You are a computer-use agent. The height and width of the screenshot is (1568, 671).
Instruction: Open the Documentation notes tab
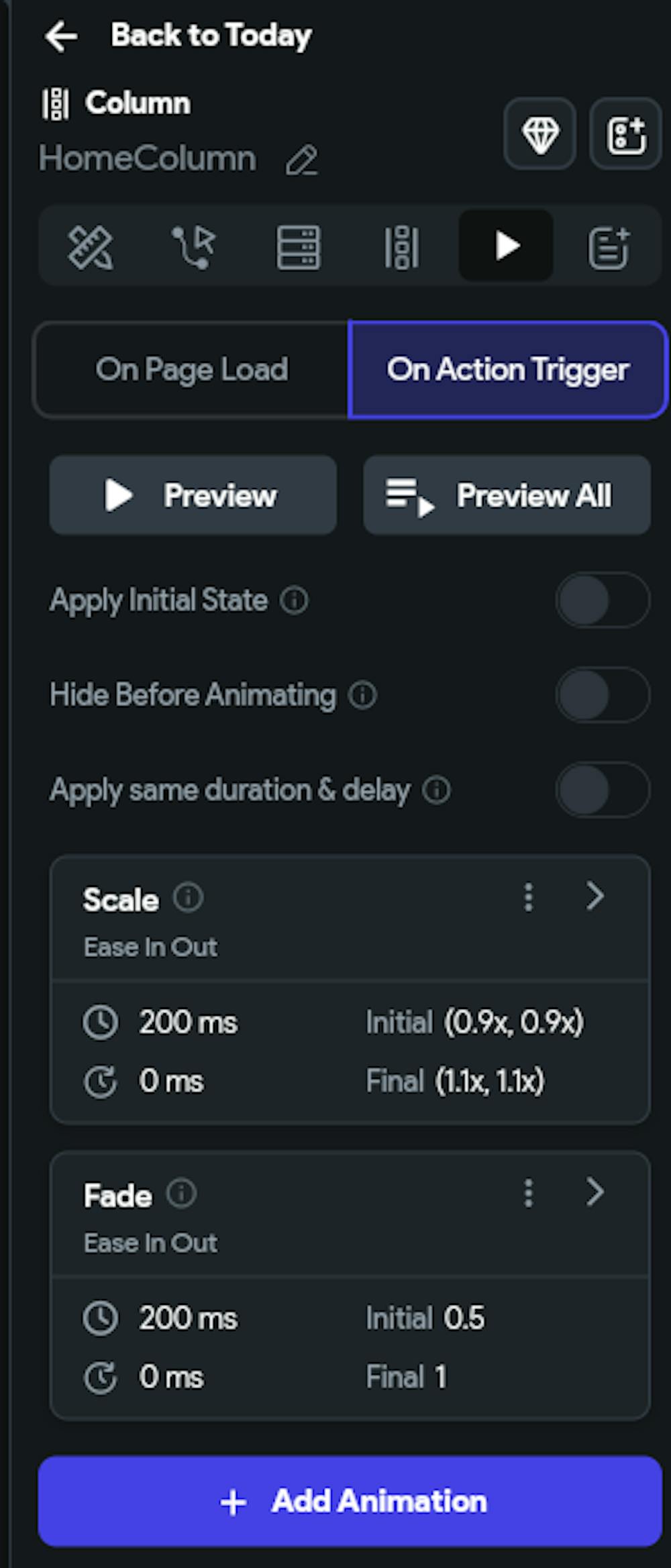tap(609, 247)
